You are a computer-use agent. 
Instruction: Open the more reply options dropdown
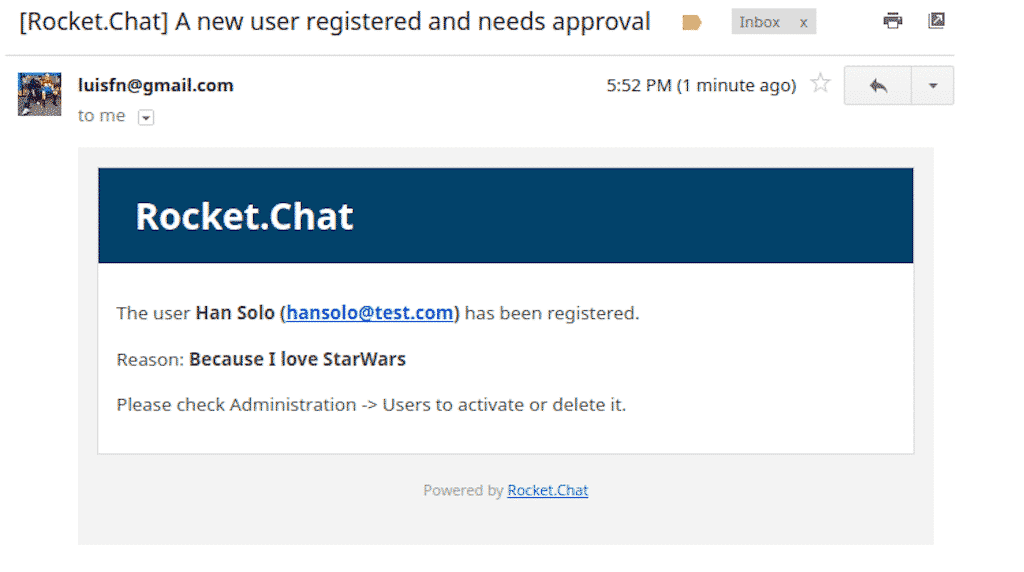(933, 86)
